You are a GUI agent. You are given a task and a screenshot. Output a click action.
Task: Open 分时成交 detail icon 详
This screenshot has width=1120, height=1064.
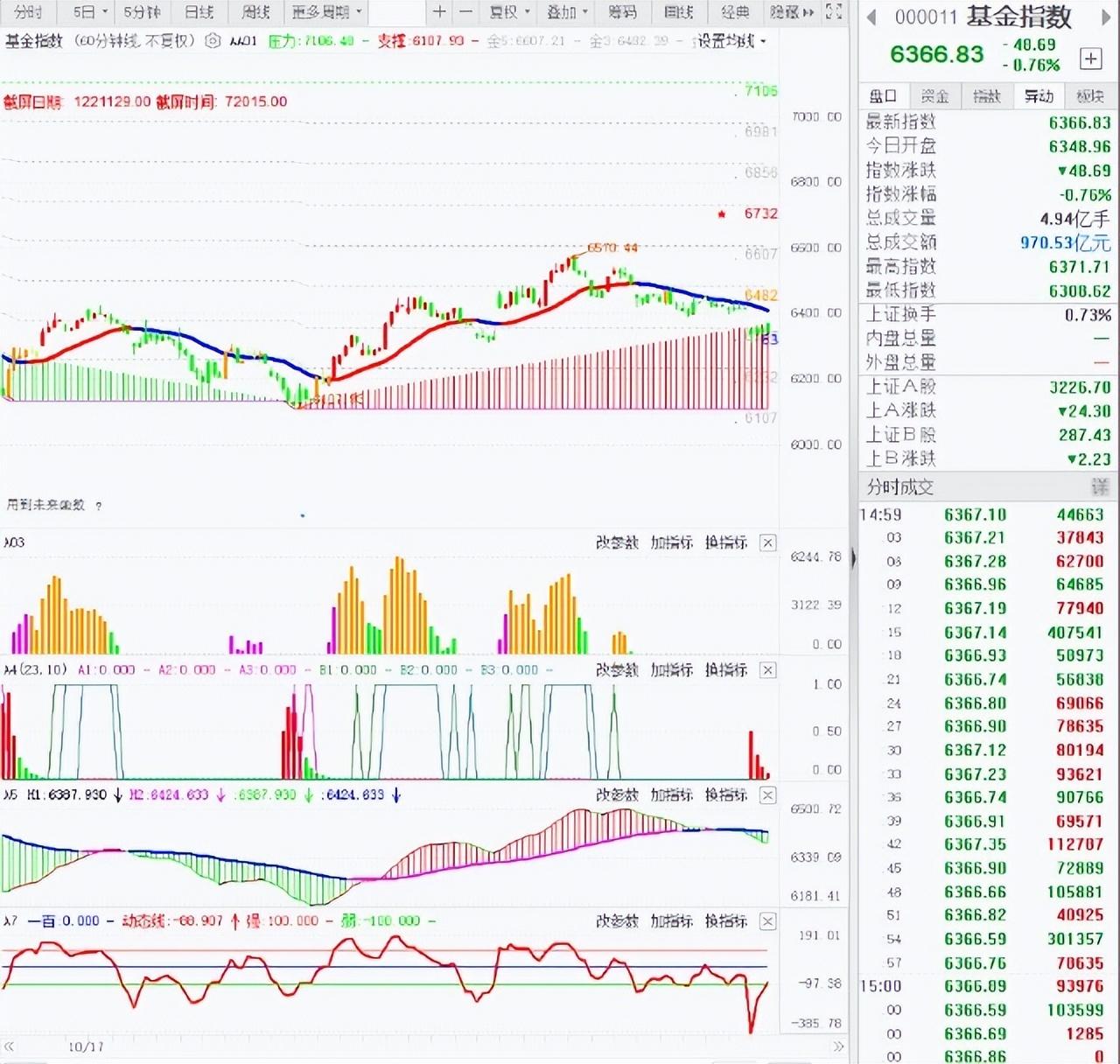tap(1100, 486)
